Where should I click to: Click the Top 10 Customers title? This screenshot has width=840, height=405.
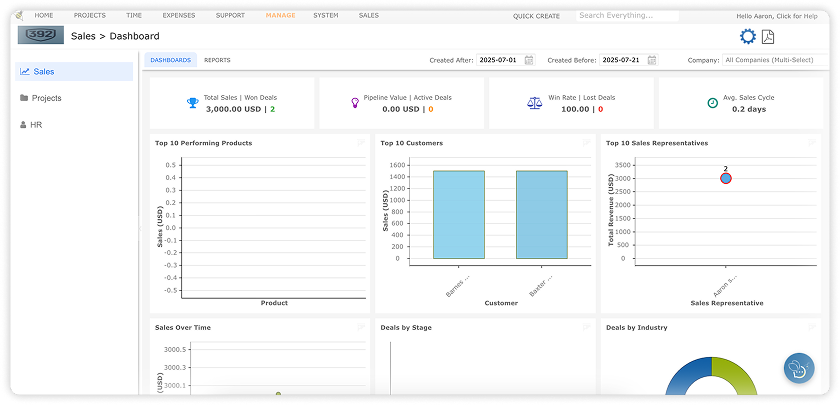[x=411, y=143]
